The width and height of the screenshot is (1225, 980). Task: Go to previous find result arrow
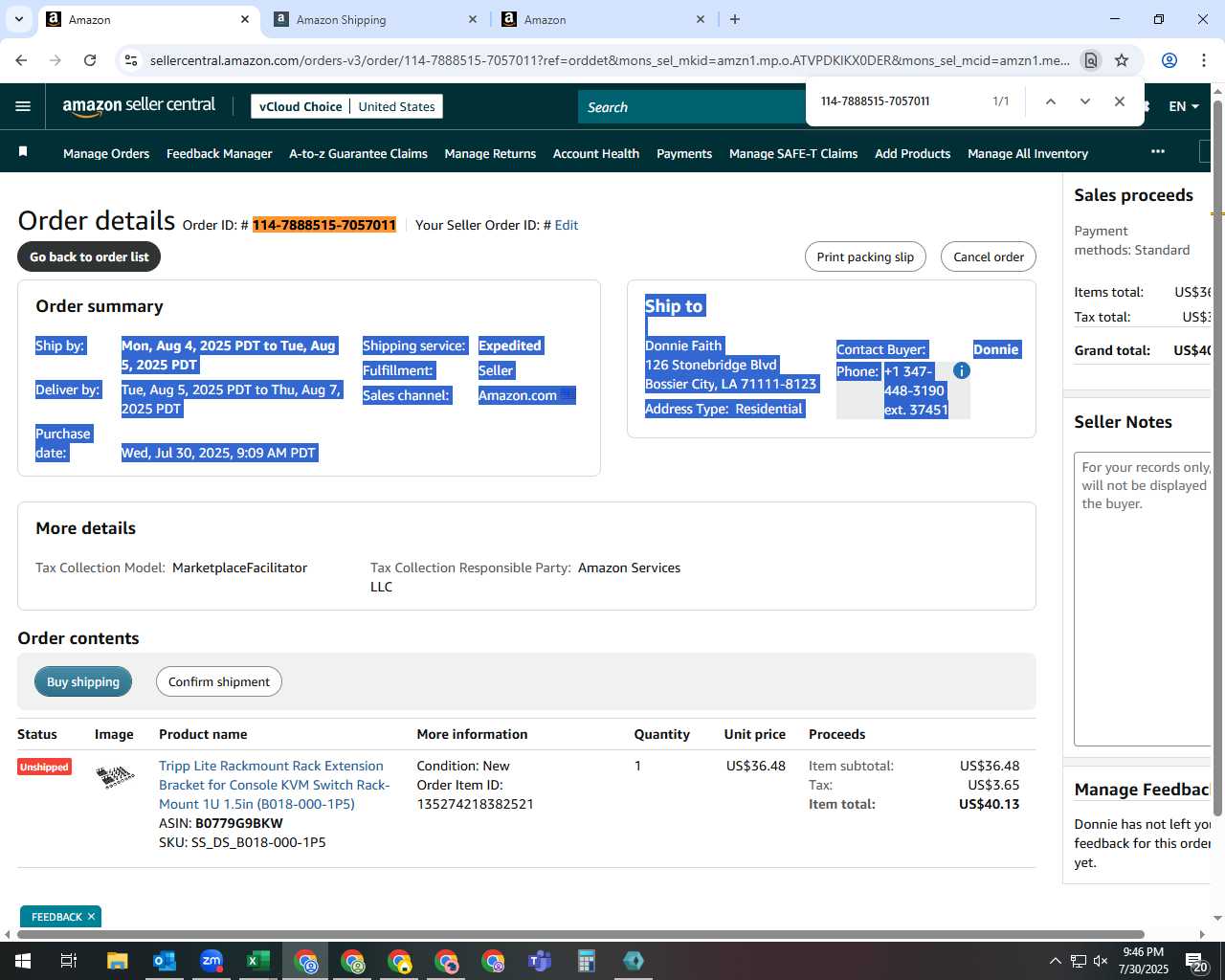coord(1050,101)
